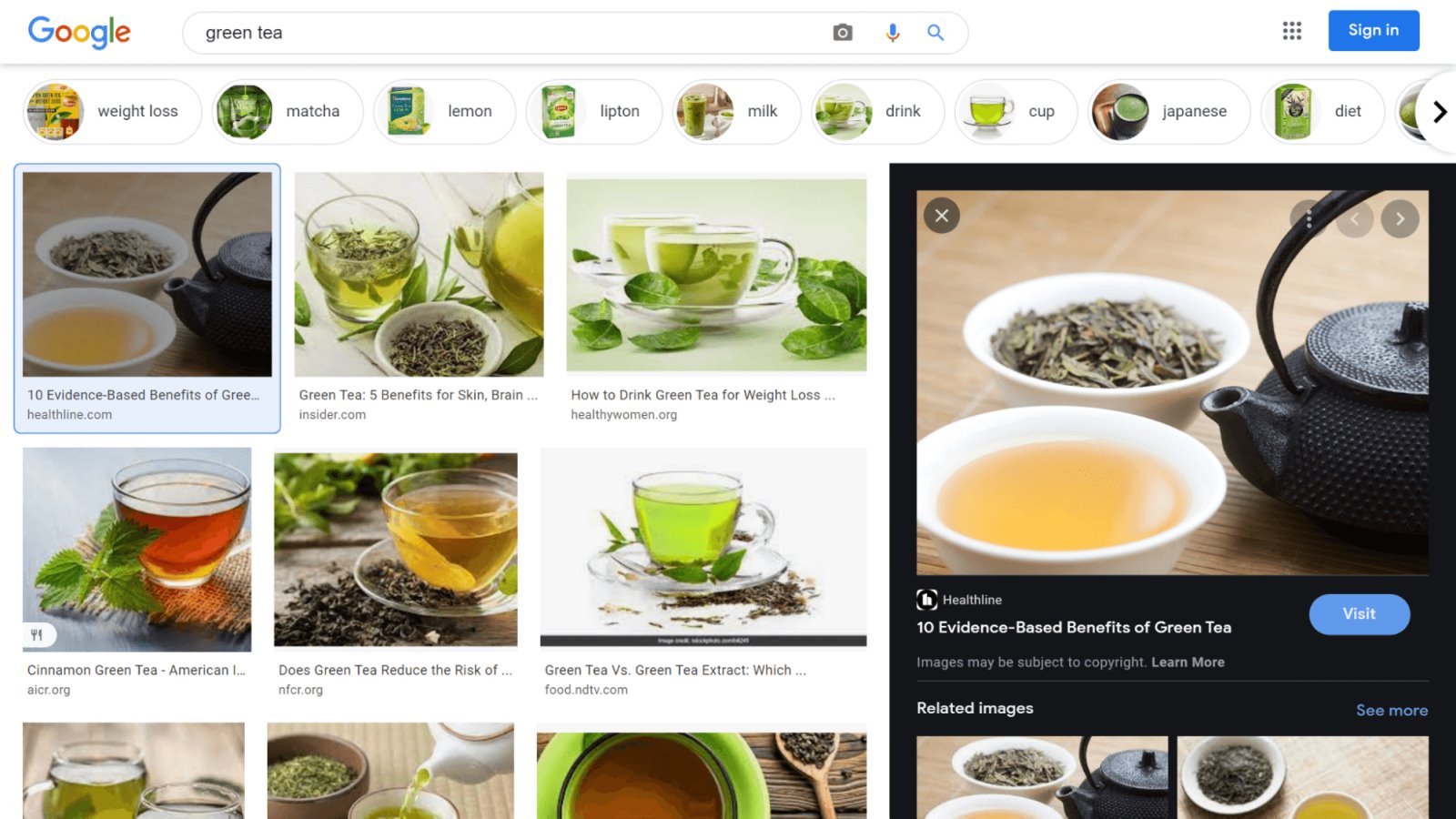Click the magnifier search icon
Image resolution: width=1456 pixels, height=819 pixels.
coord(935,33)
